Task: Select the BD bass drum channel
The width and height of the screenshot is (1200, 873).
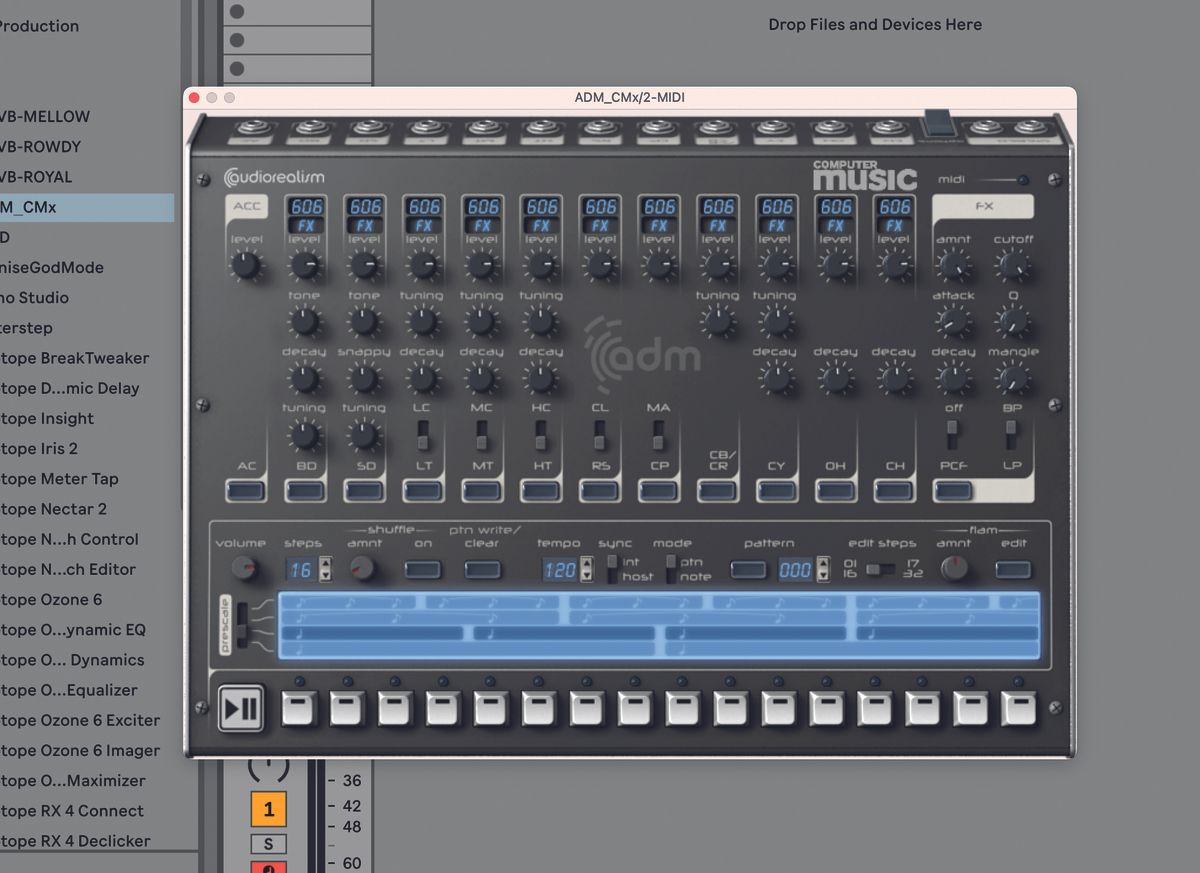Action: click(305, 490)
